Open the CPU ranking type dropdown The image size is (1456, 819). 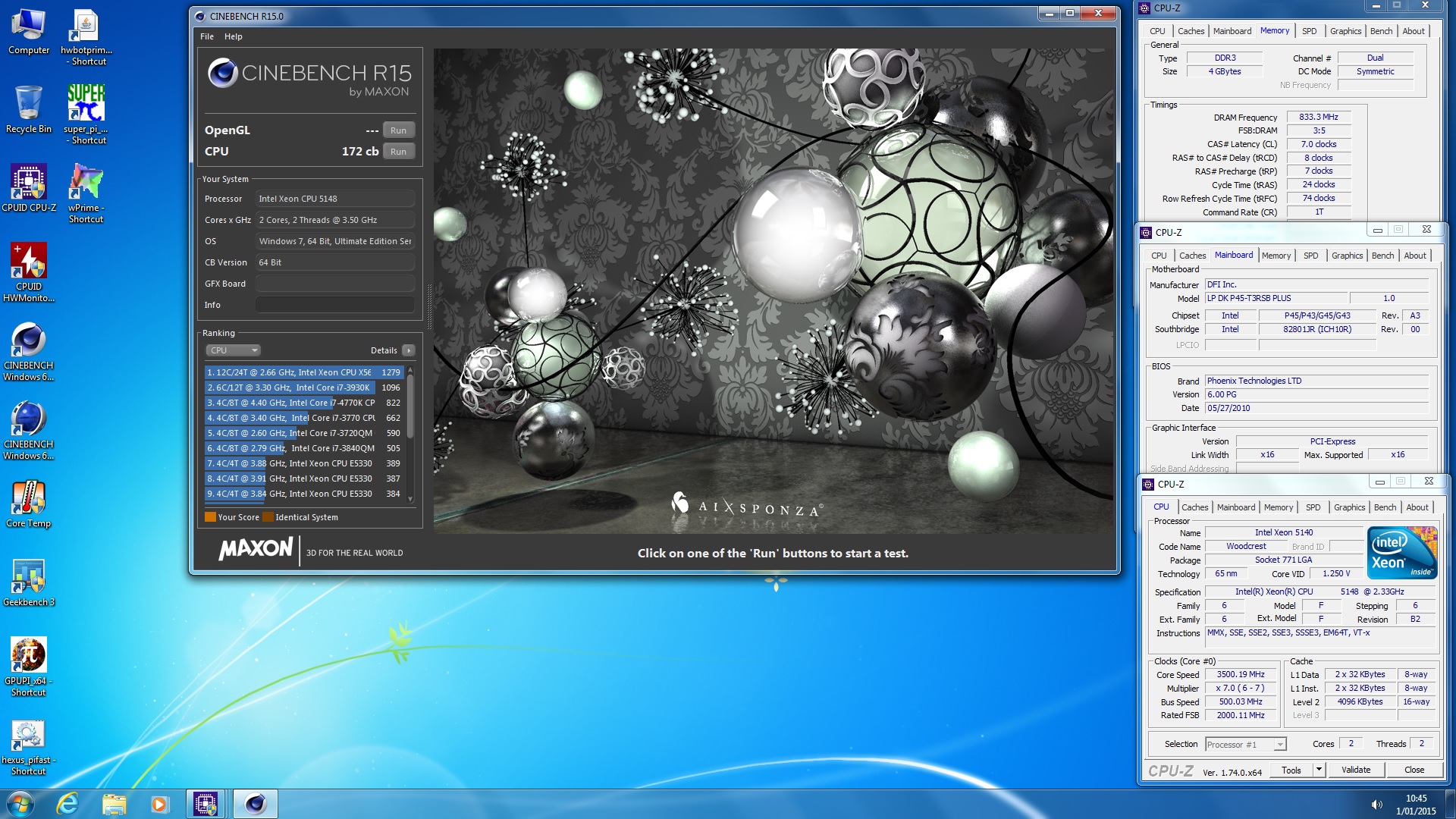tap(233, 350)
